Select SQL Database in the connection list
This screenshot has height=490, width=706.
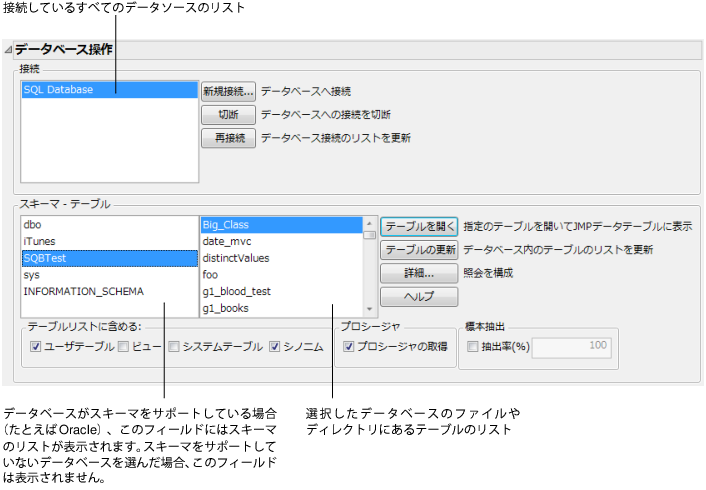(110, 90)
